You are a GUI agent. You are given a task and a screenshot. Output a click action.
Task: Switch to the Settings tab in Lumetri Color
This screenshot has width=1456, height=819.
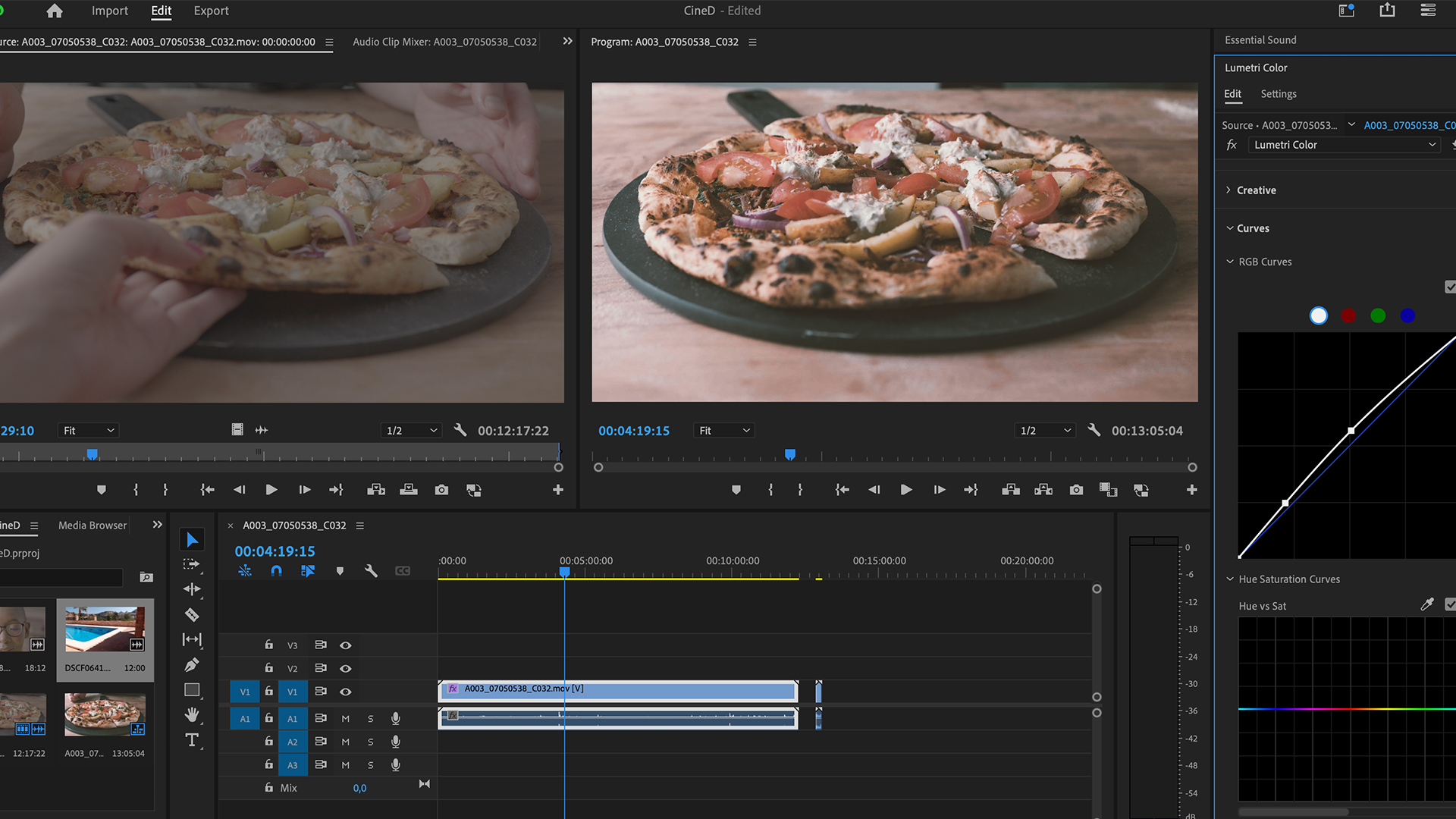click(x=1279, y=94)
